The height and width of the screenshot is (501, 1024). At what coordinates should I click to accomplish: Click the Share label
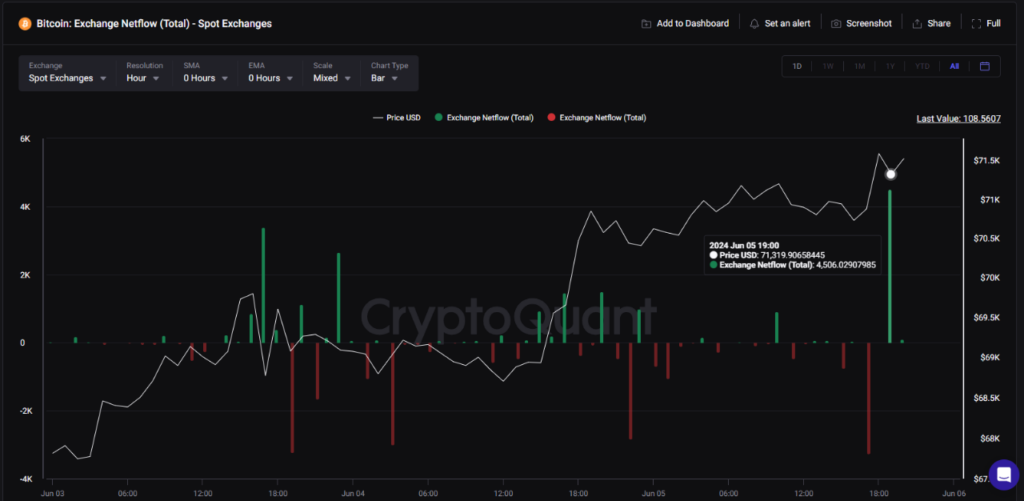tap(939, 24)
